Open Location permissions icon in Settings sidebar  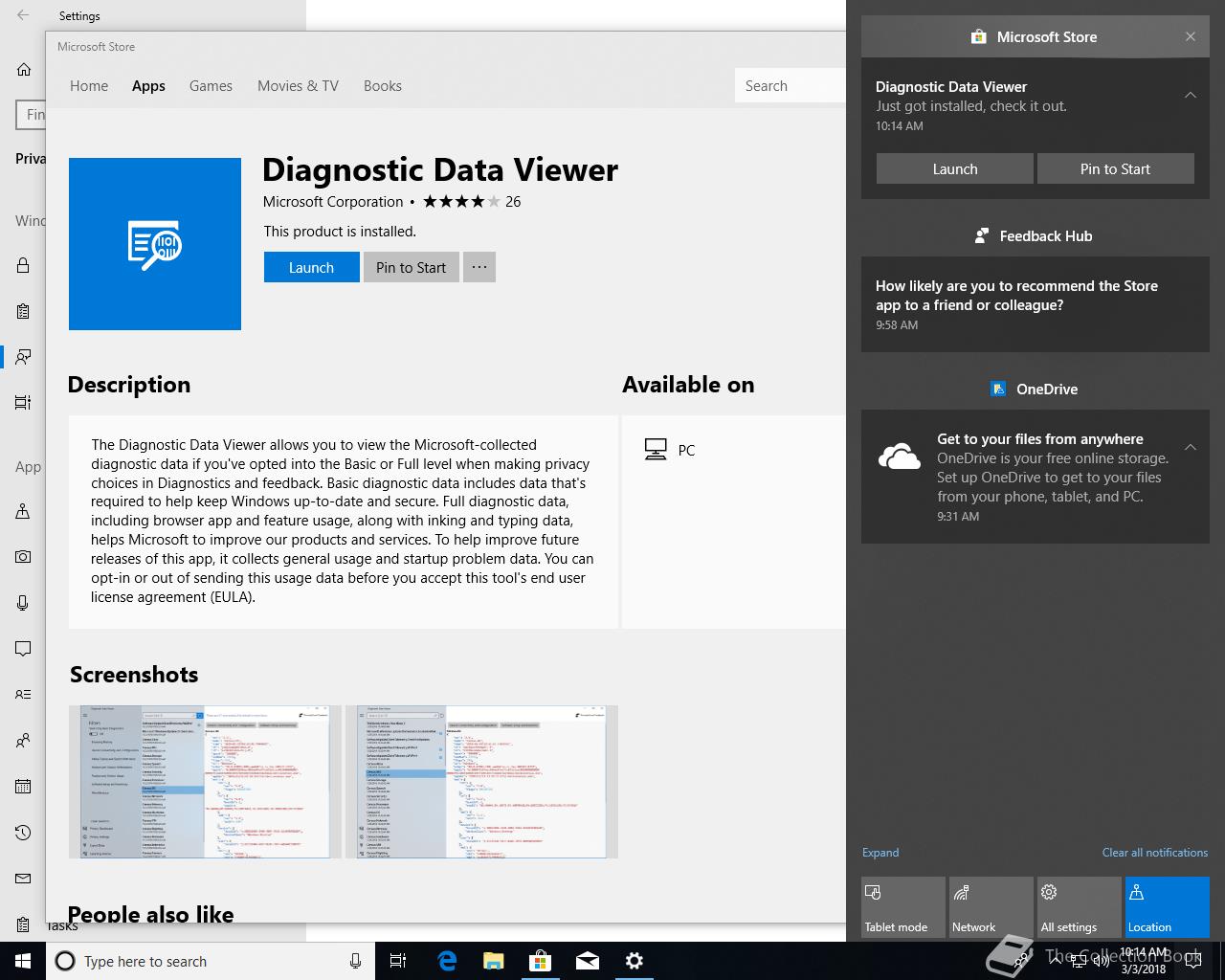(x=23, y=511)
